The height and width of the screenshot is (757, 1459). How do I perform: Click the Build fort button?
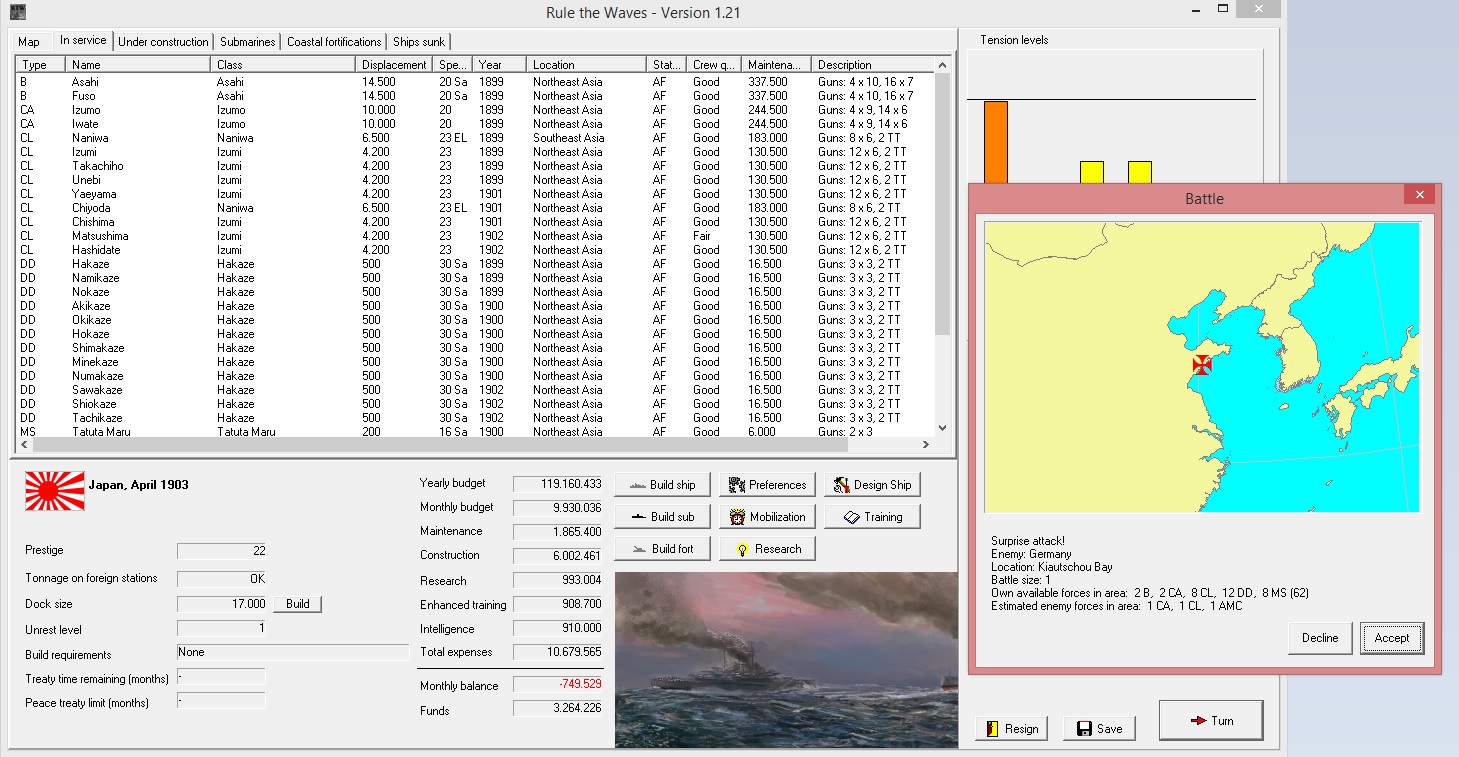coord(661,549)
